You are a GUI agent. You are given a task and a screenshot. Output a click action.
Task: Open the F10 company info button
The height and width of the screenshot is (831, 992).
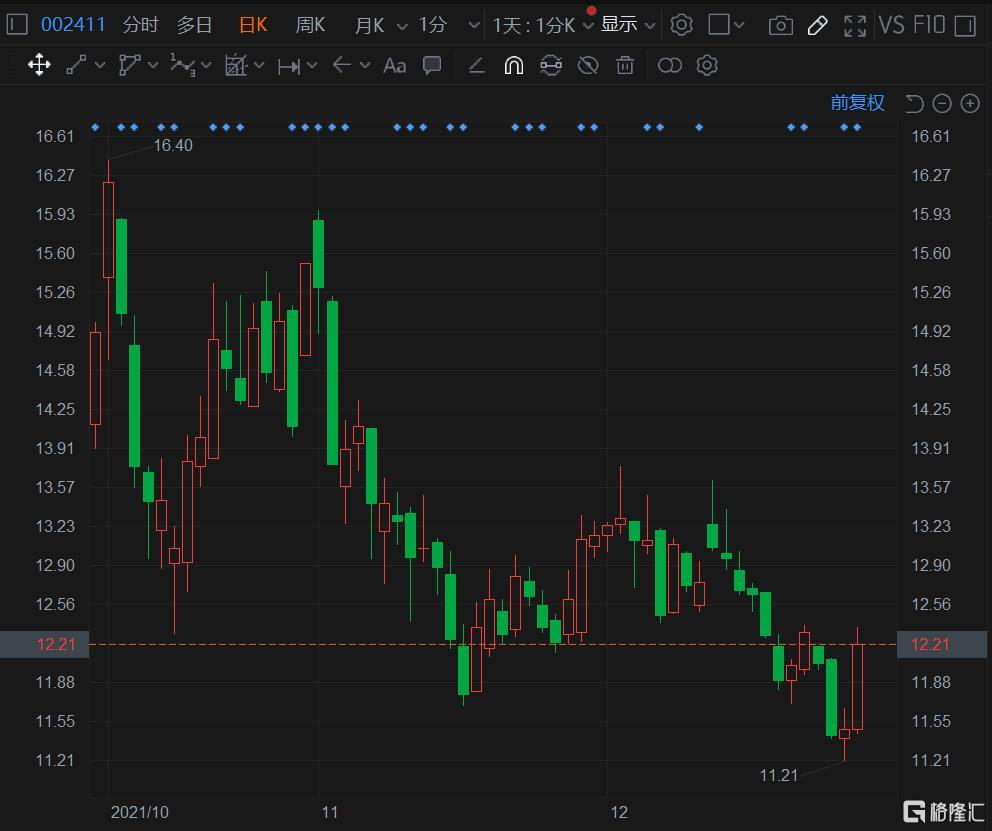click(x=929, y=25)
